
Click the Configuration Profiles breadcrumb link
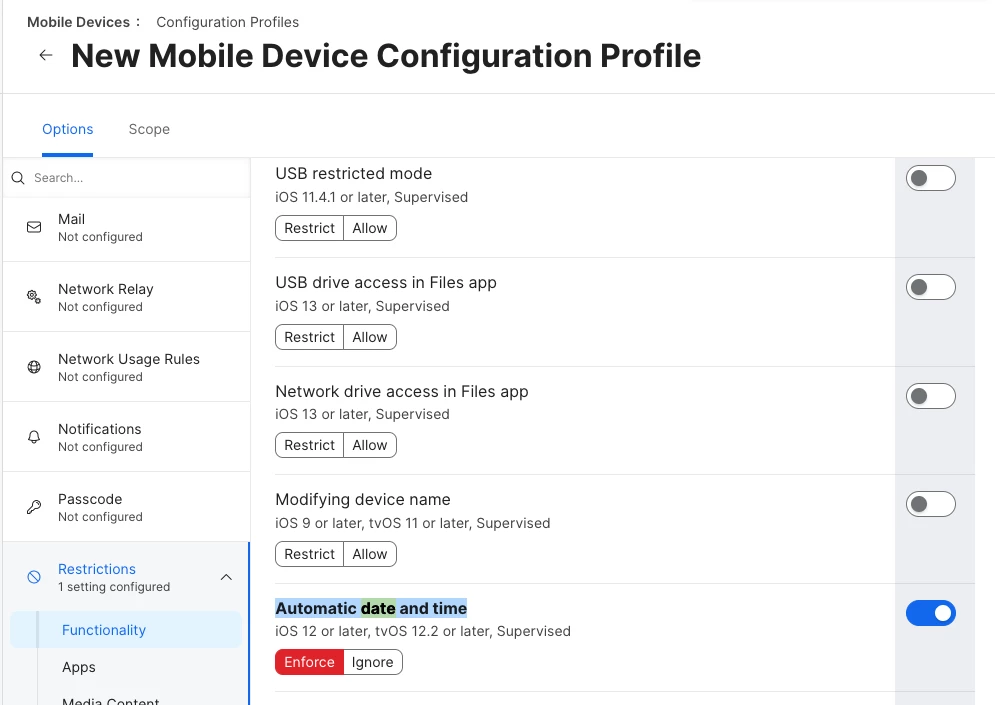227,22
